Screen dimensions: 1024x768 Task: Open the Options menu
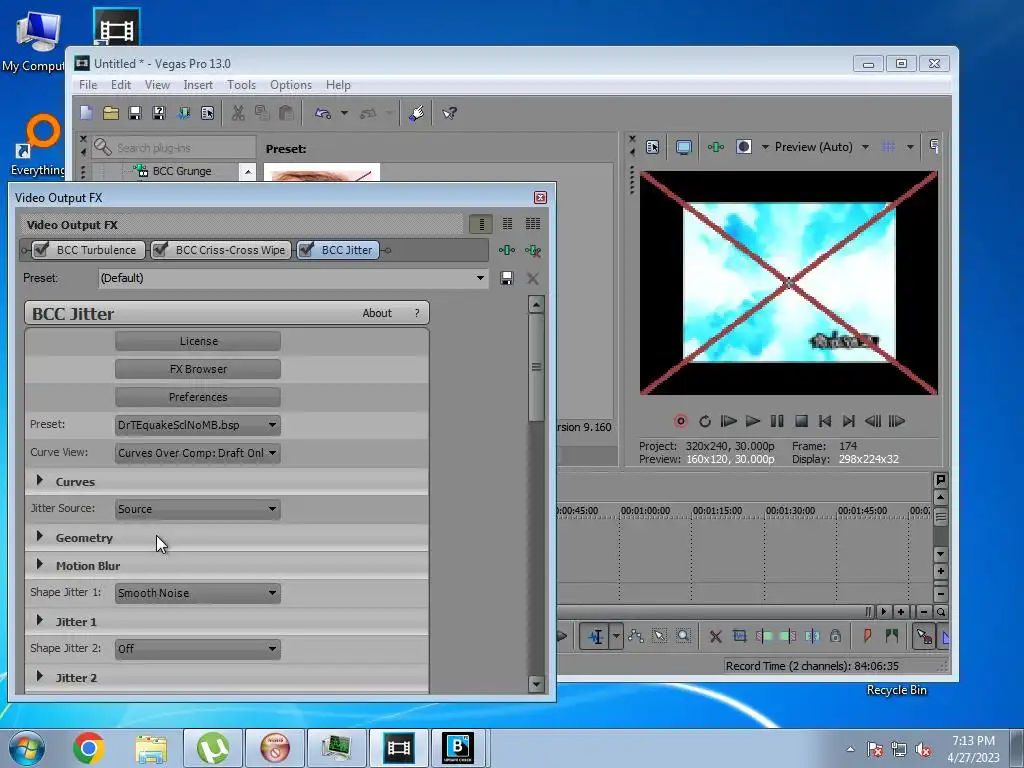click(291, 85)
